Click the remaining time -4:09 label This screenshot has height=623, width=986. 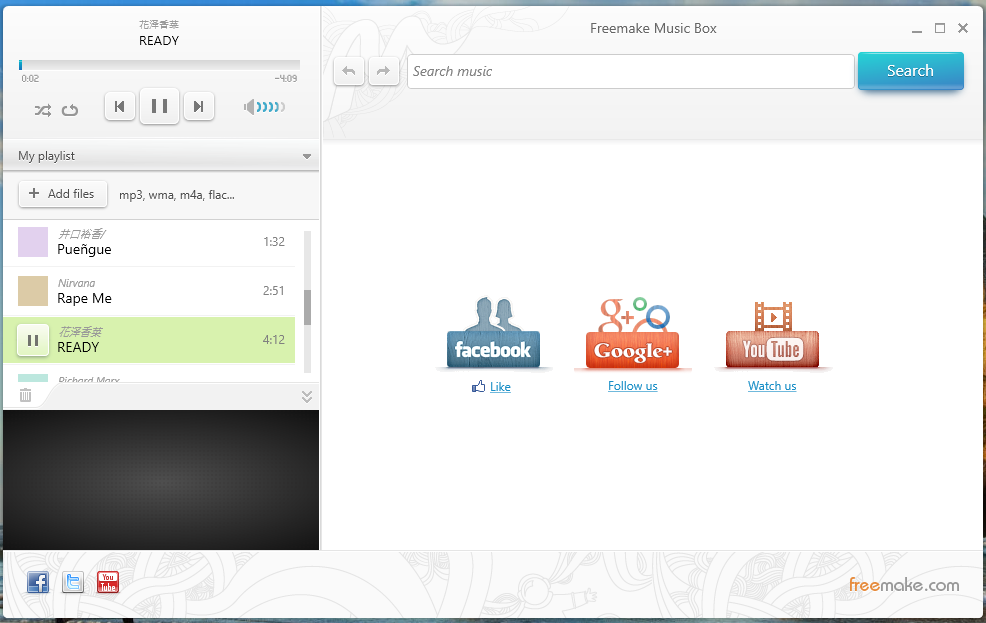point(286,79)
